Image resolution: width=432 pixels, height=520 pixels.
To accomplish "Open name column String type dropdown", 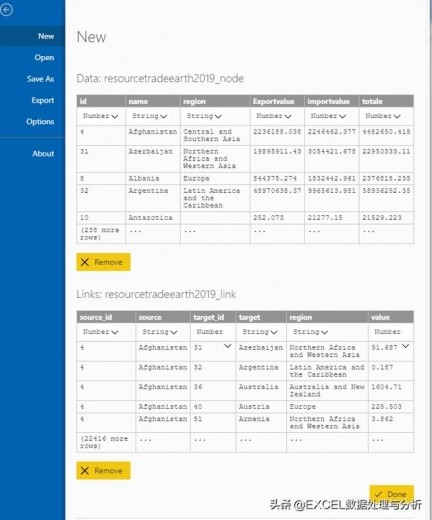I will (150, 116).
